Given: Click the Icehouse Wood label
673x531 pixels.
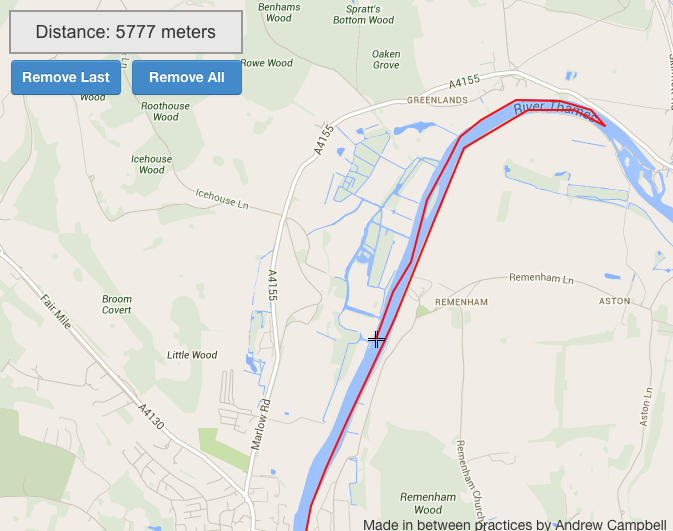Looking at the screenshot, I should (152, 164).
